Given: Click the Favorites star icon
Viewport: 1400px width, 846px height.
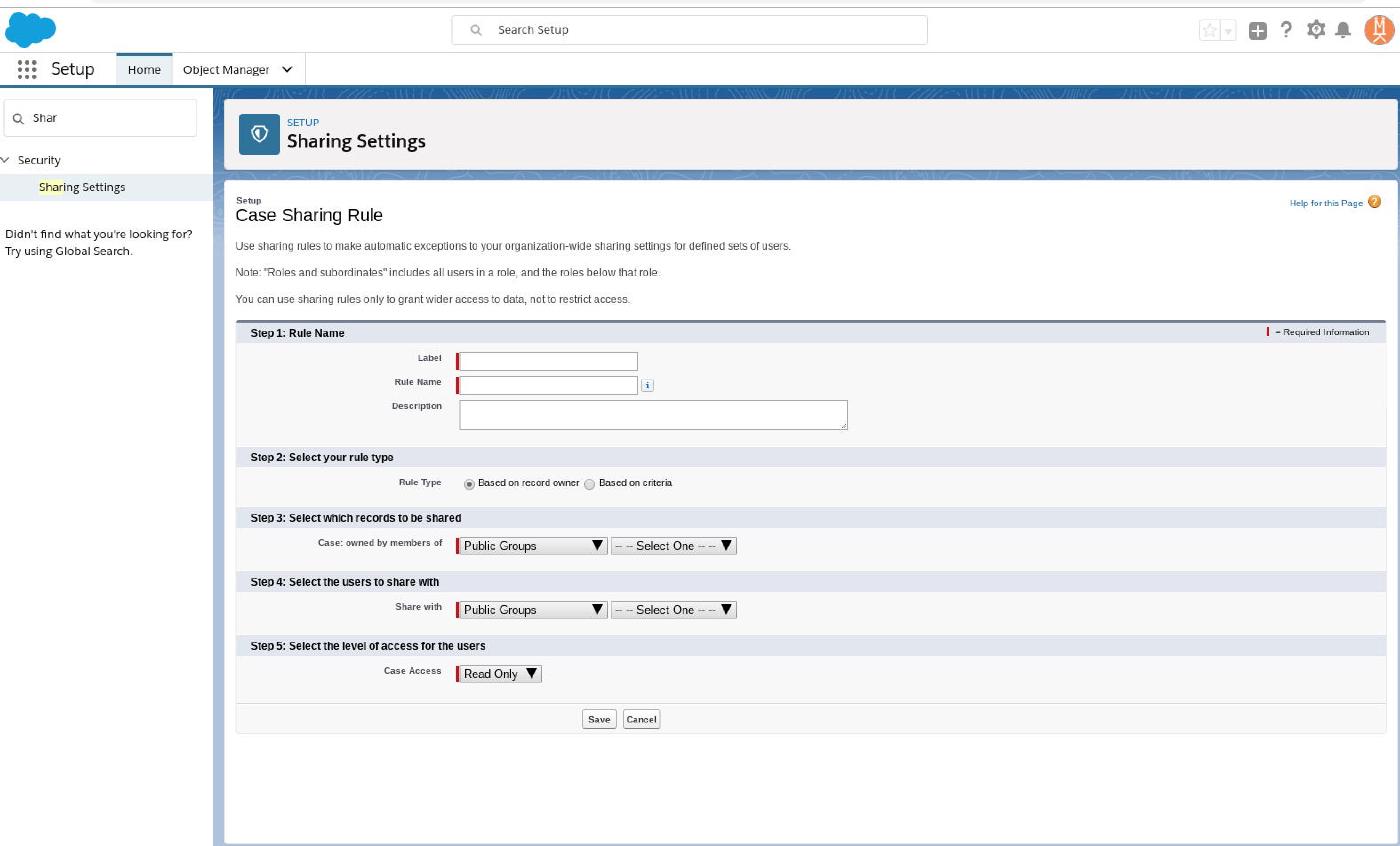Looking at the screenshot, I should pos(1210,30).
